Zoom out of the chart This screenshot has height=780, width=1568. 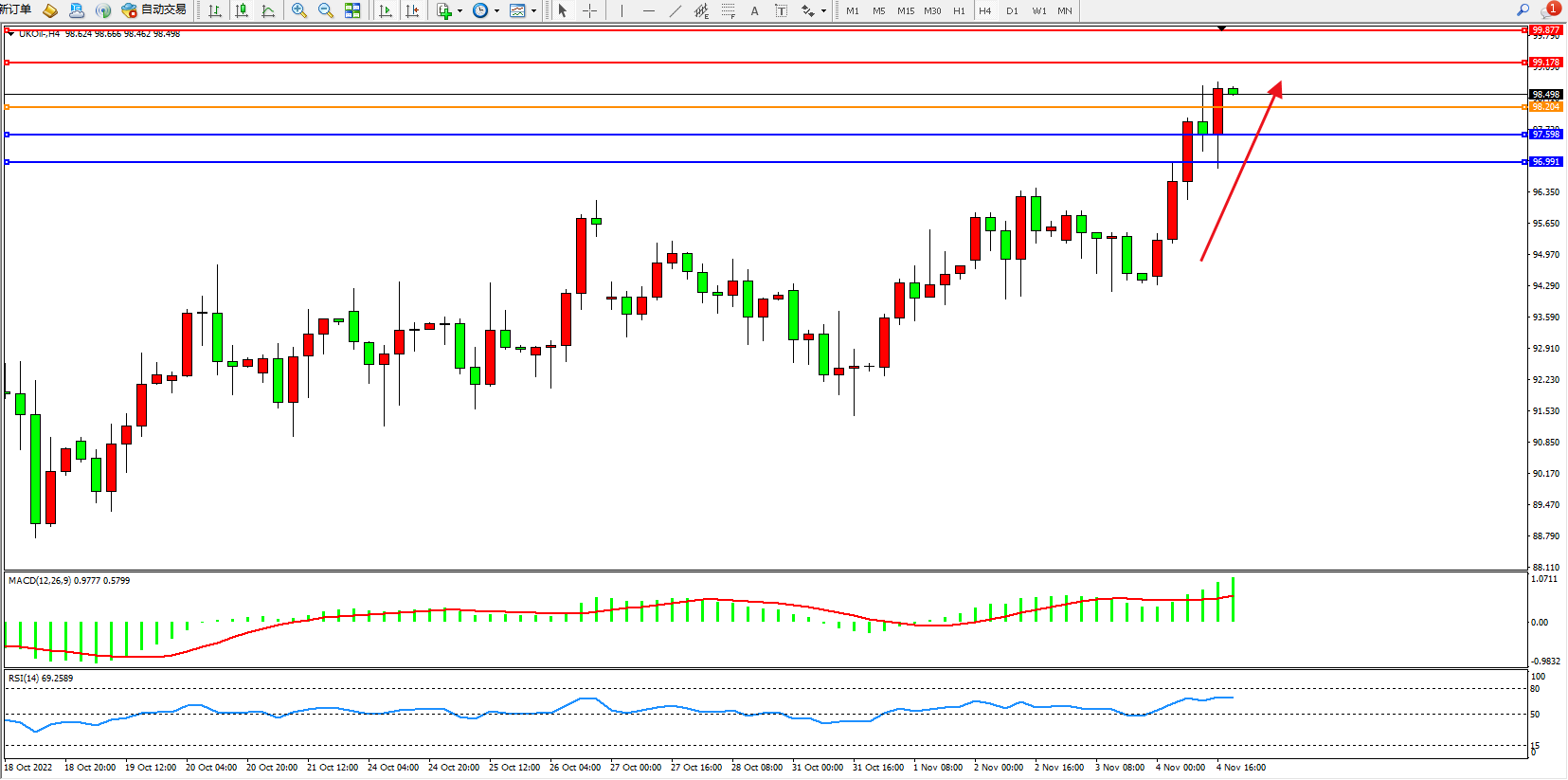point(326,10)
